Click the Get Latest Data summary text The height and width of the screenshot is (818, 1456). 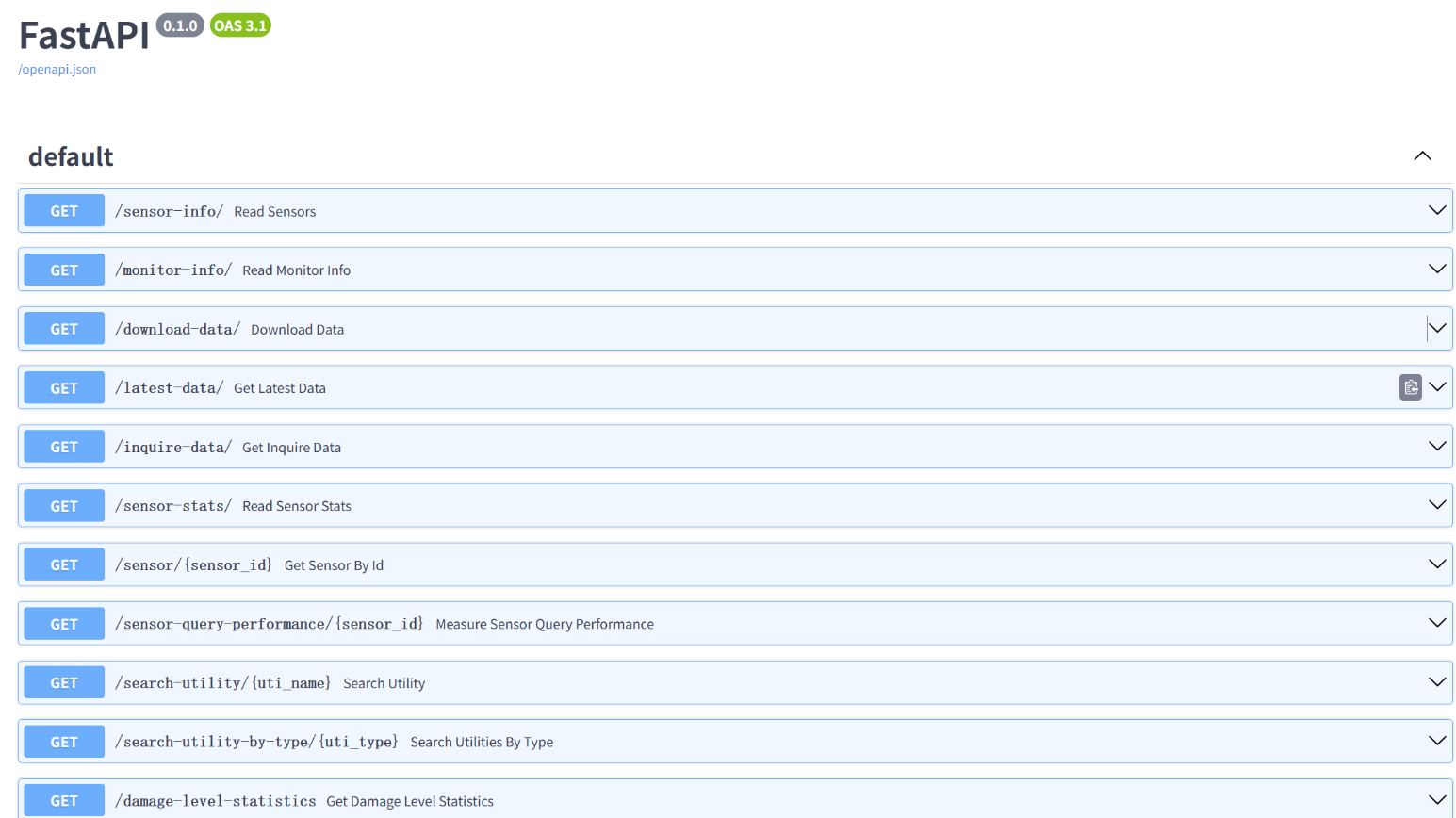click(x=280, y=388)
